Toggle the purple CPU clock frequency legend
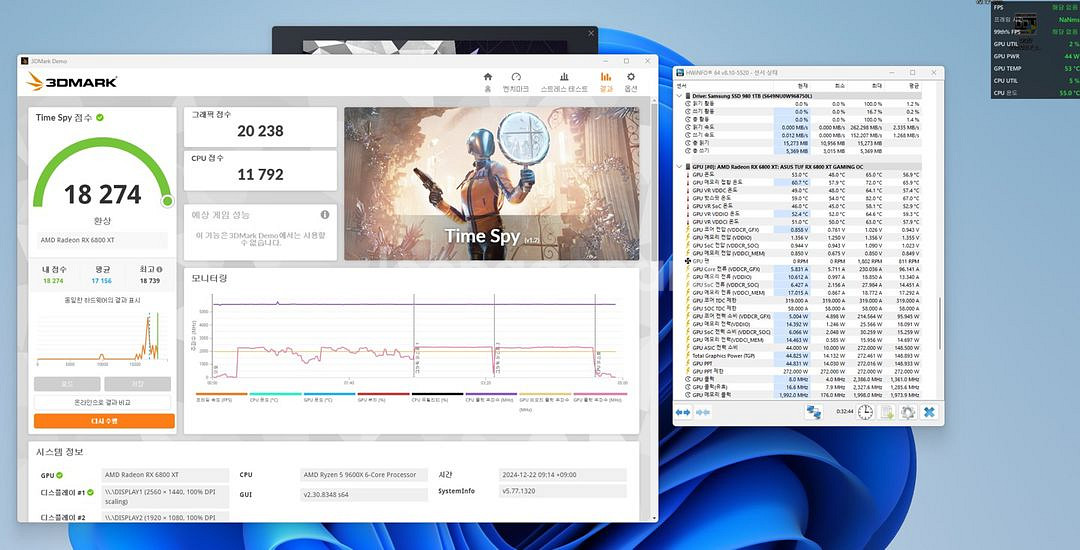This screenshot has height=550, width=1080. pos(490,396)
